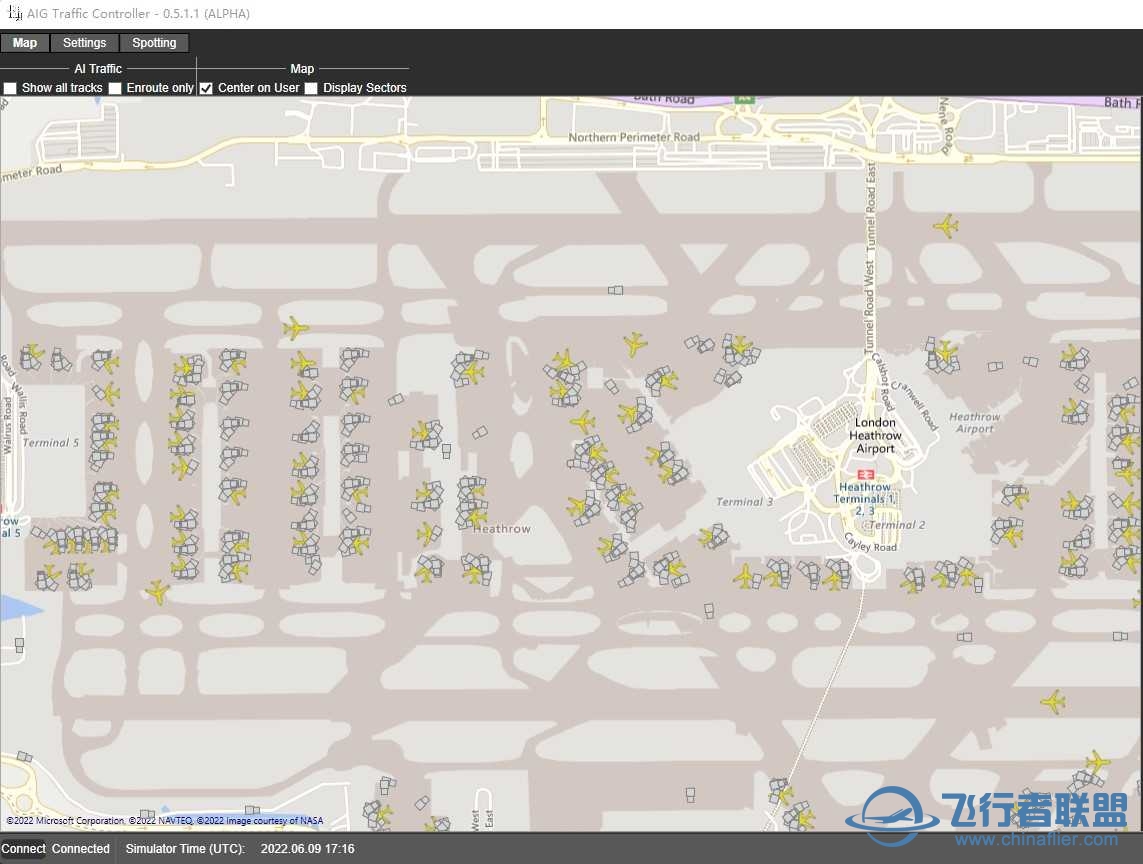This screenshot has width=1143, height=864.
Task: Select the aircraft icon at the bottom-right map edge
Action: (x=1097, y=762)
